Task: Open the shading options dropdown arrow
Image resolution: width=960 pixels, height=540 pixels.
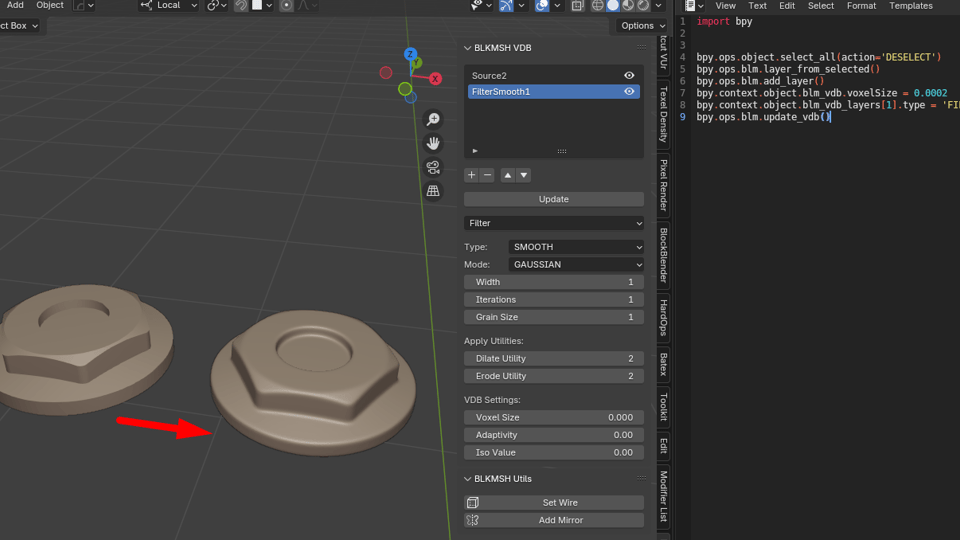Action: pos(658,6)
